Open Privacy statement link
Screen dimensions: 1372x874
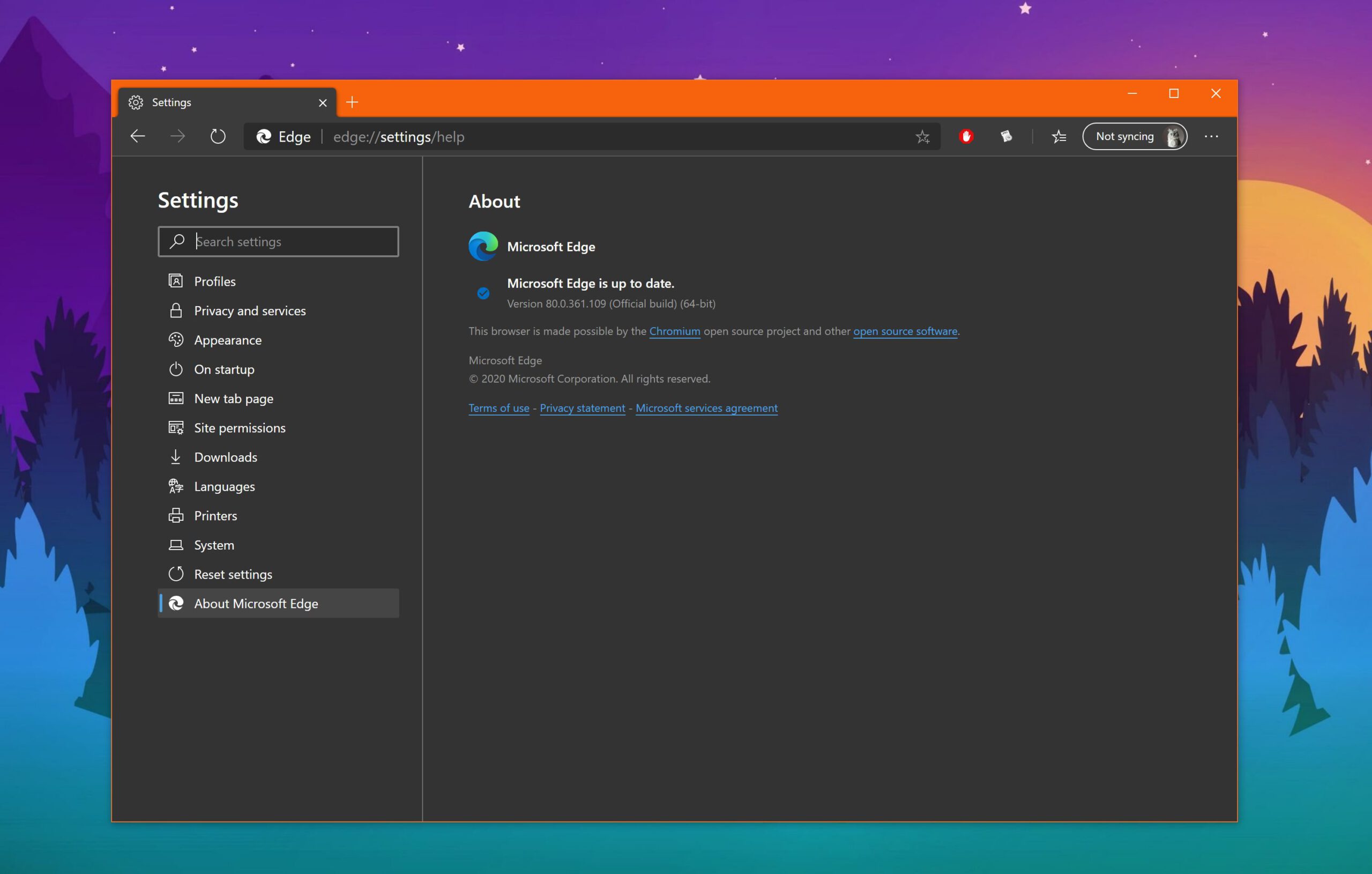(583, 408)
